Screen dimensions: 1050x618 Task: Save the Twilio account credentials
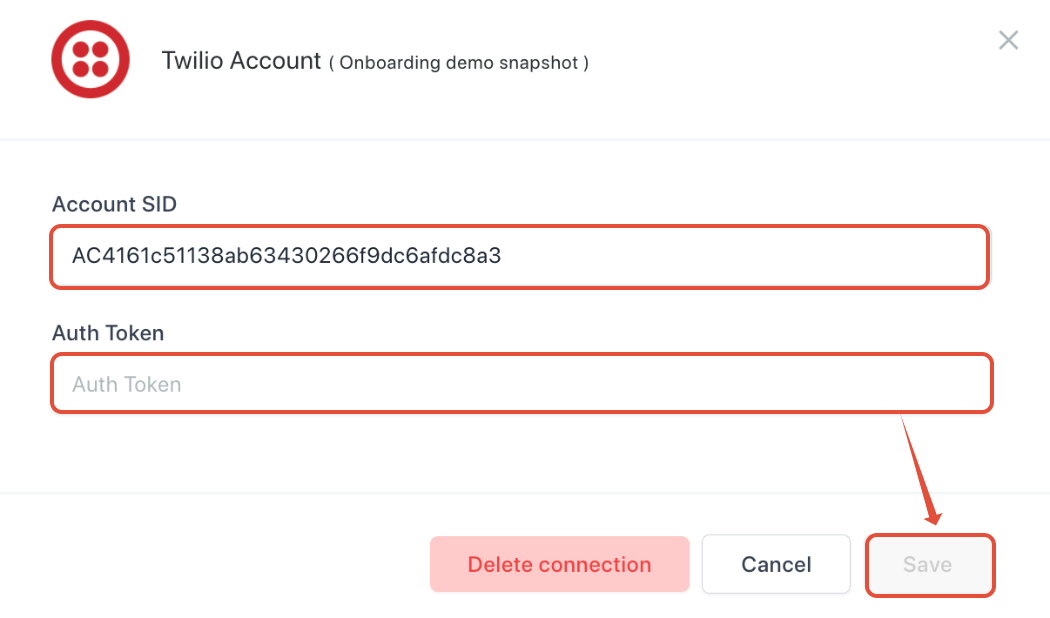point(929,565)
